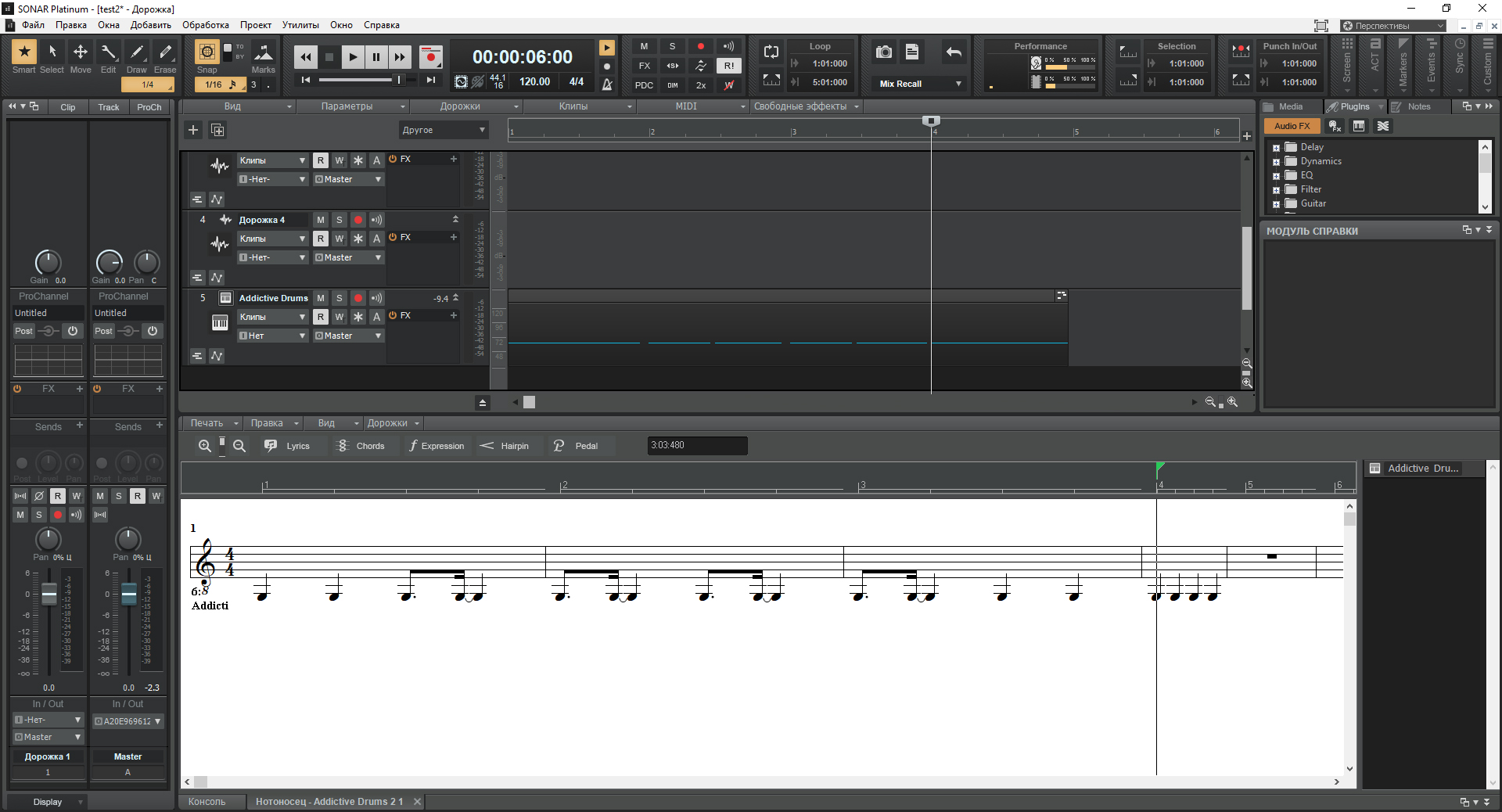Click the undo arrow in Mix Recall module
Viewport: 1502px width, 812px height.
point(954,52)
